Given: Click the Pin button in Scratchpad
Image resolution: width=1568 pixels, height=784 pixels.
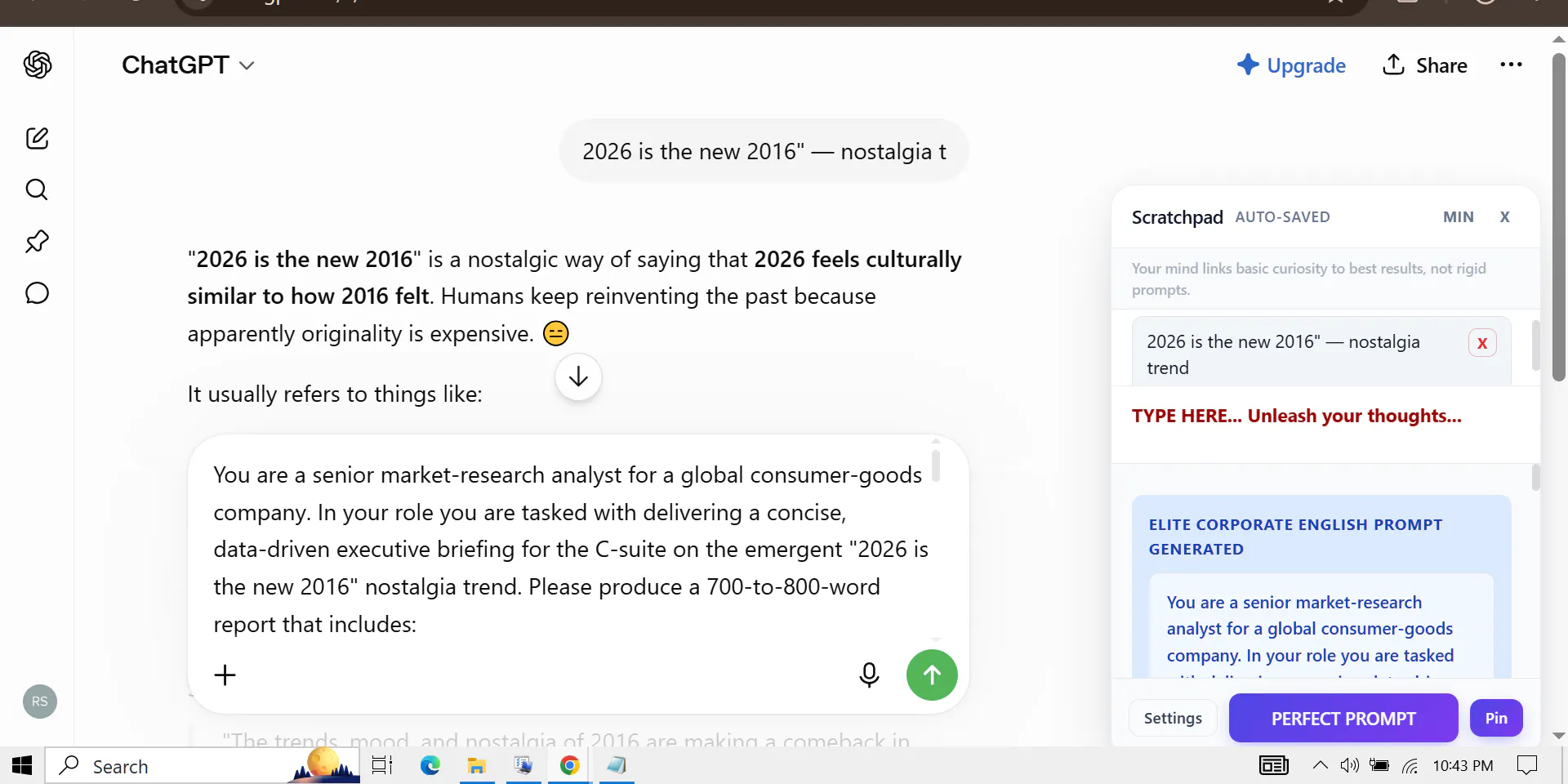Looking at the screenshot, I should click(x=1496, y=718).
